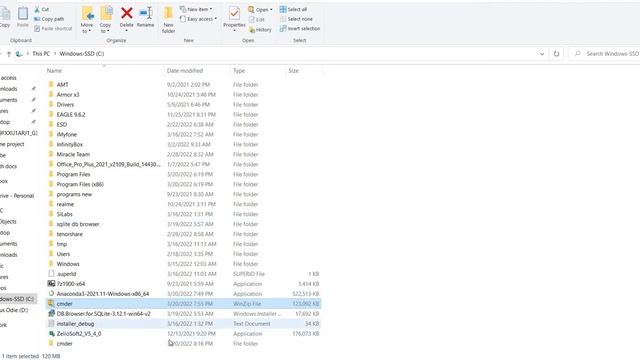Click the 7z1900-x64 application icon
Screen dimensions: 640x360
point(51,283)
